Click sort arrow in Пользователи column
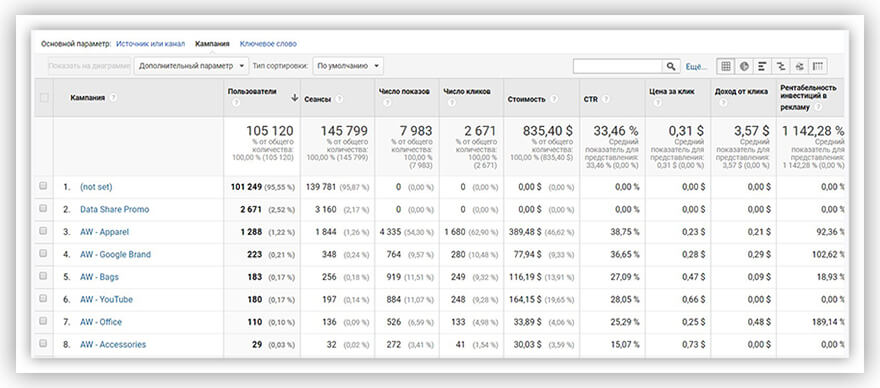 pos(294,98)
